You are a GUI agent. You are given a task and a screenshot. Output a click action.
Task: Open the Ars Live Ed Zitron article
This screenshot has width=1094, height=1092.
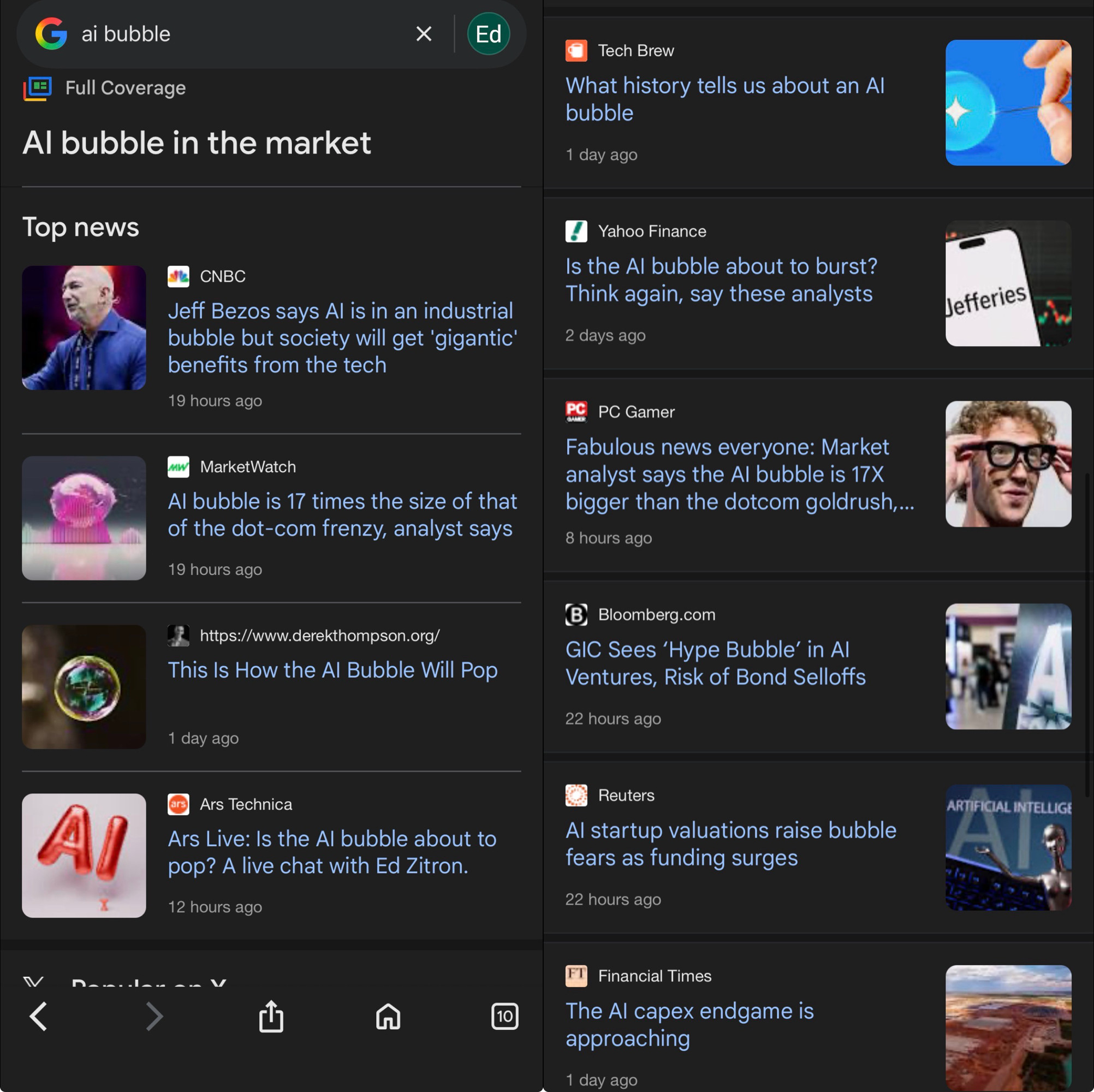(332, 852)
